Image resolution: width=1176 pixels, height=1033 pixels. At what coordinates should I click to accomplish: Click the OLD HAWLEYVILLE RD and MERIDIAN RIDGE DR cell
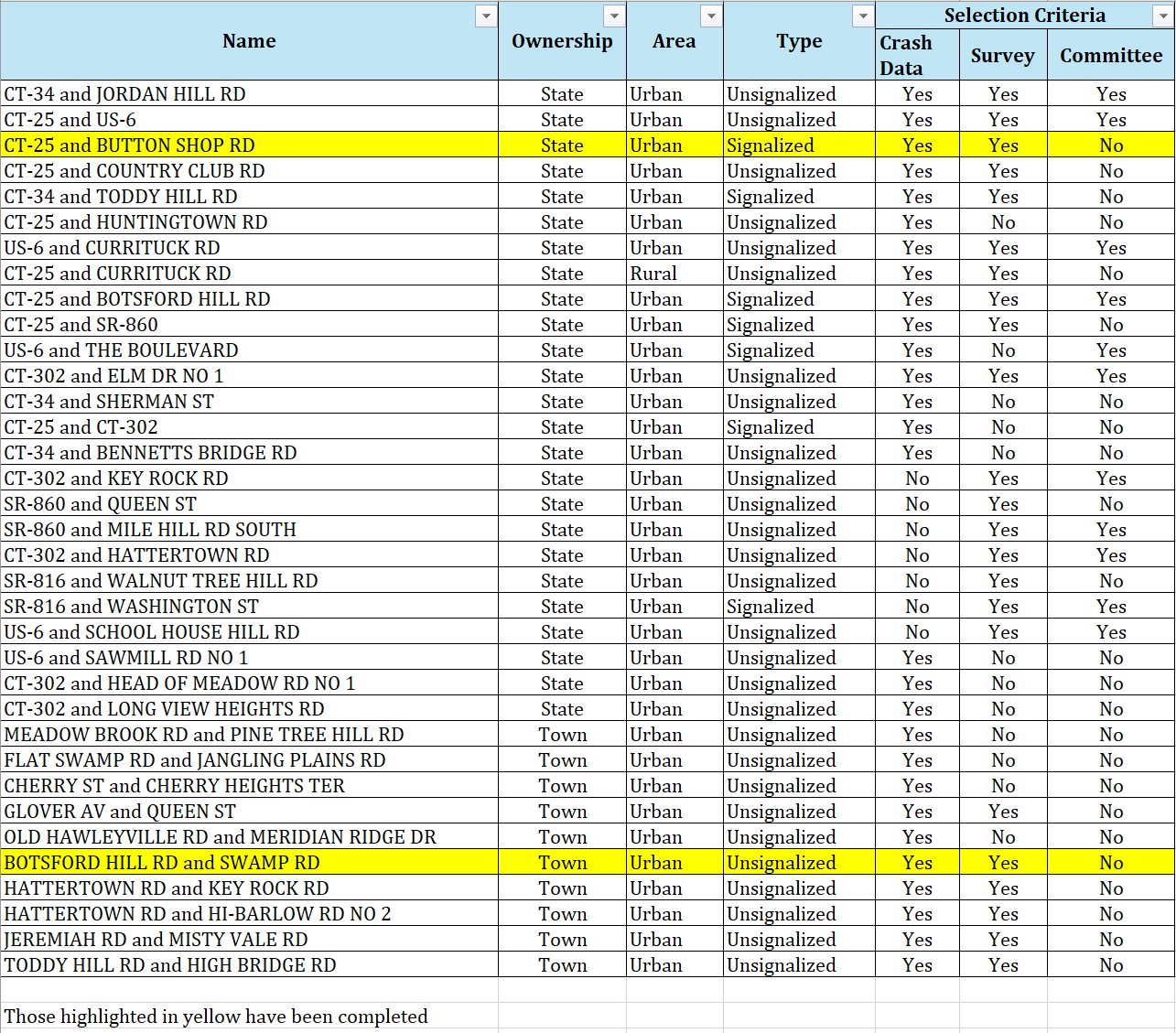(x=249, y=837)
